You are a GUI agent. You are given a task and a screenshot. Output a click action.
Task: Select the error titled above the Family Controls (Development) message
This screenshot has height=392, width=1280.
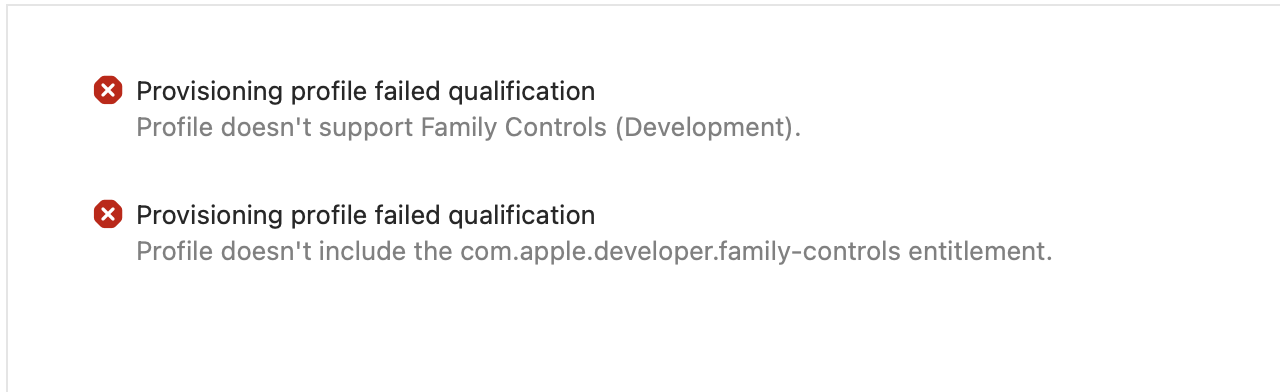tap(366, 92)
